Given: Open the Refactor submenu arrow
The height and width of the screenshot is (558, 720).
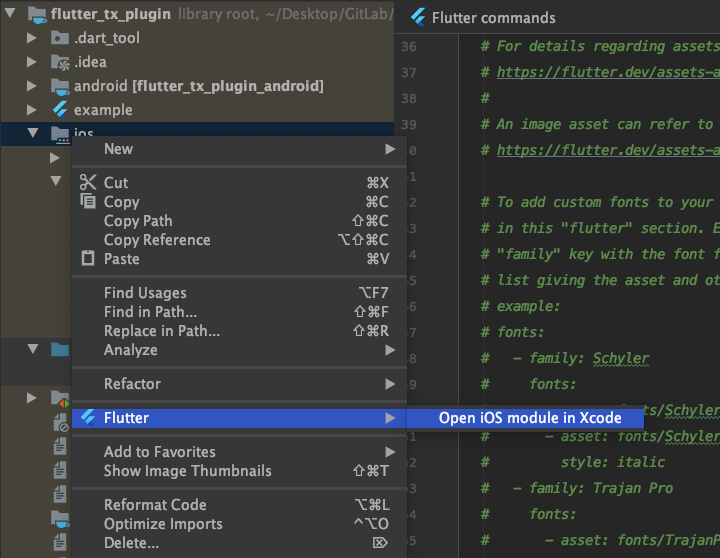Looking at the screenshot, I should tap(390, 384).
